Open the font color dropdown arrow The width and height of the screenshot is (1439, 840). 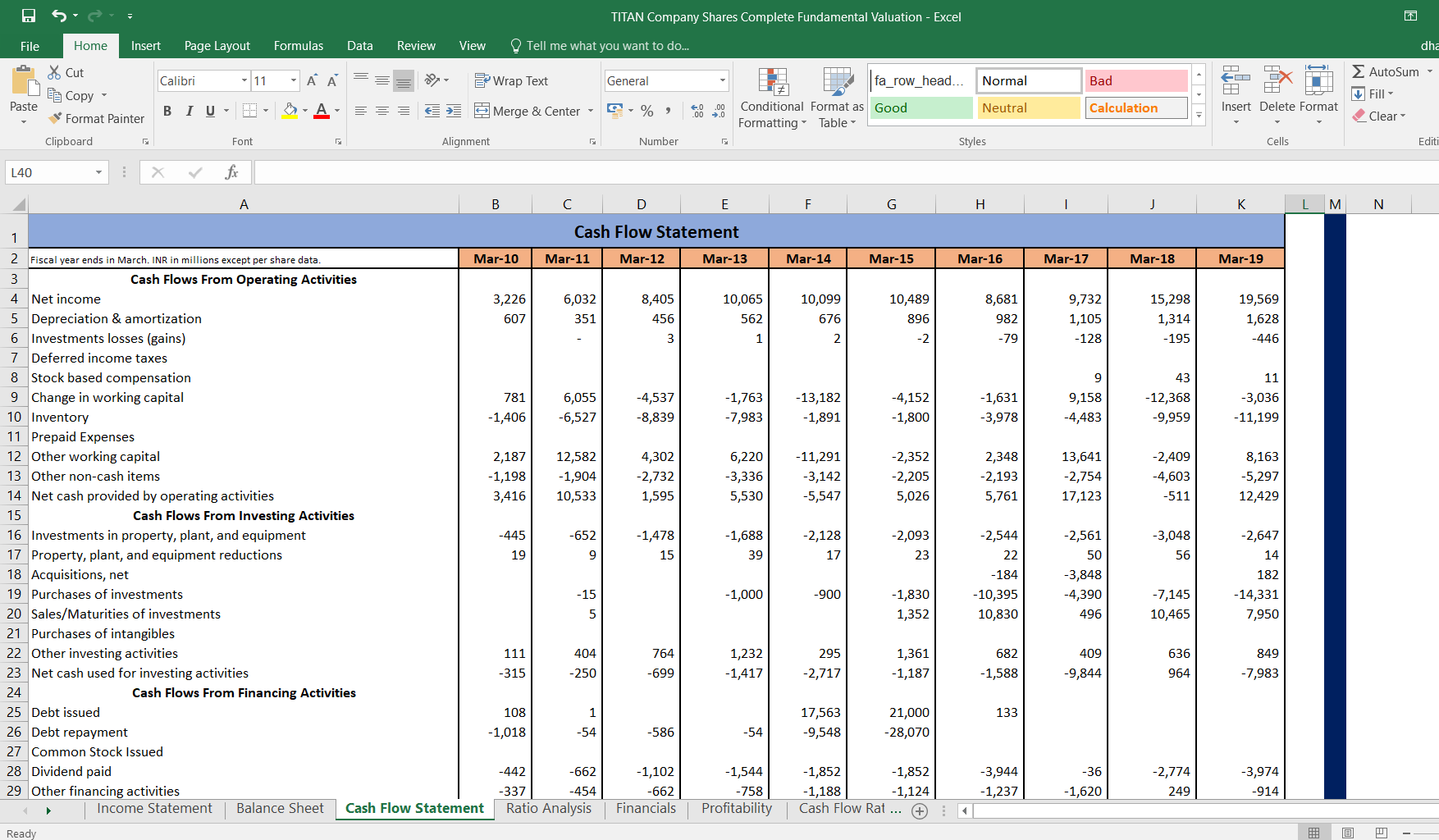pyautogui.click(x=337, y=111)
